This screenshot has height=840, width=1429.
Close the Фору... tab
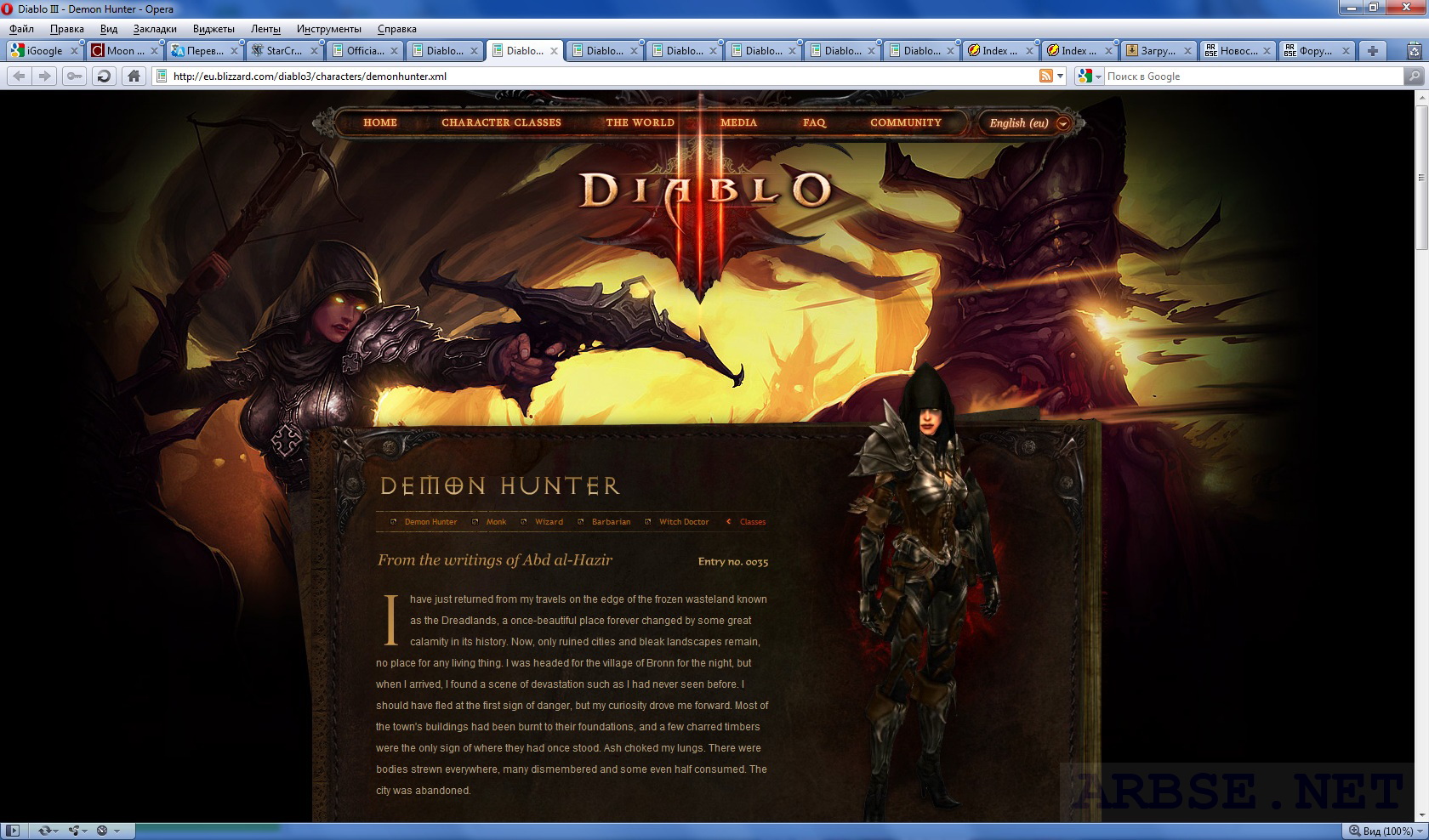(1346, 51)
